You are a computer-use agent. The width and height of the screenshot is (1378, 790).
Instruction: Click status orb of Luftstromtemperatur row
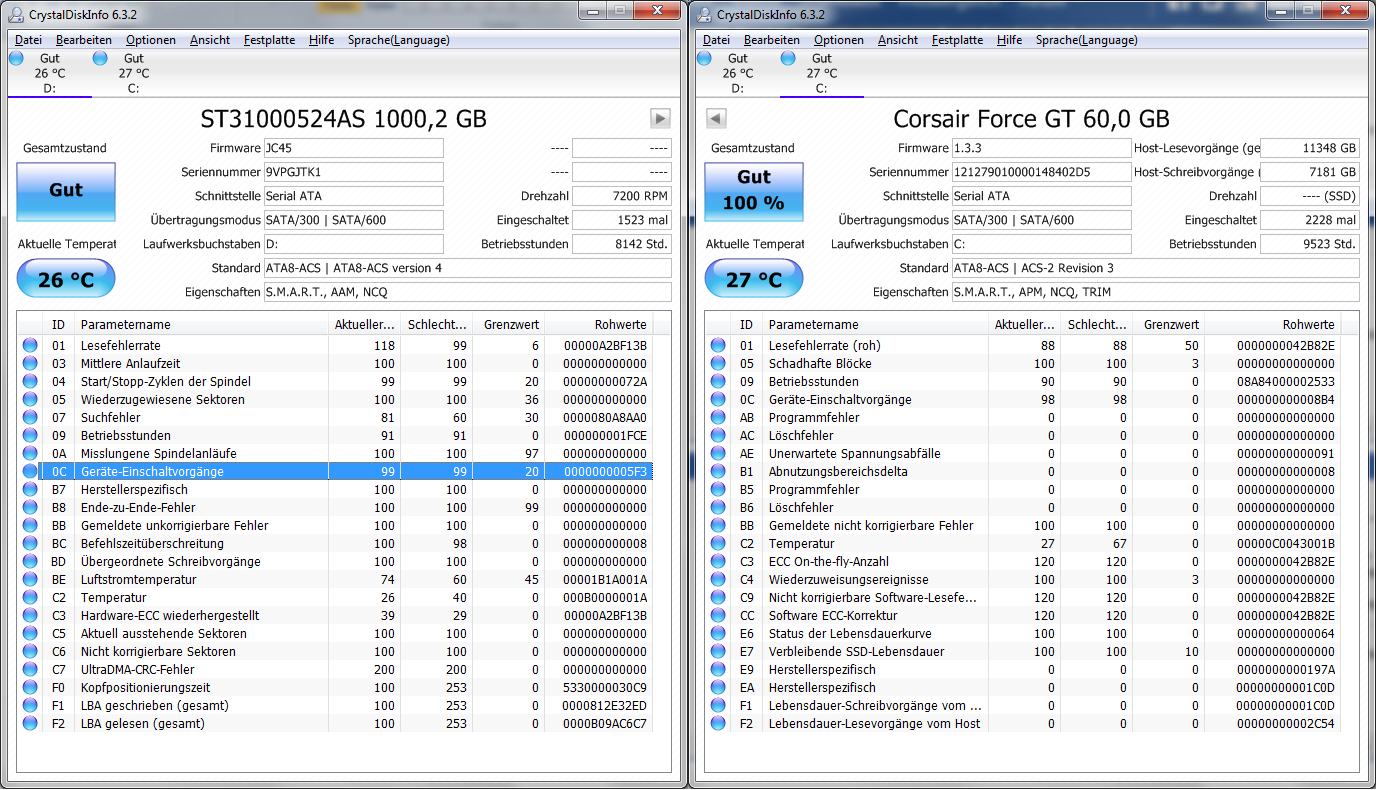(x=30, y=580)
